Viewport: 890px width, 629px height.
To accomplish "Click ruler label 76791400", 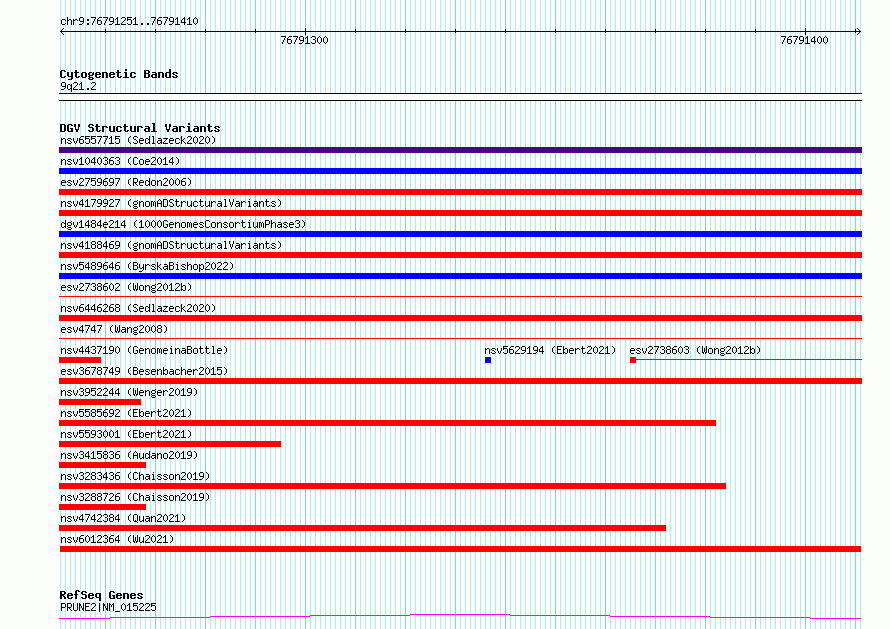I will [804, 40].
